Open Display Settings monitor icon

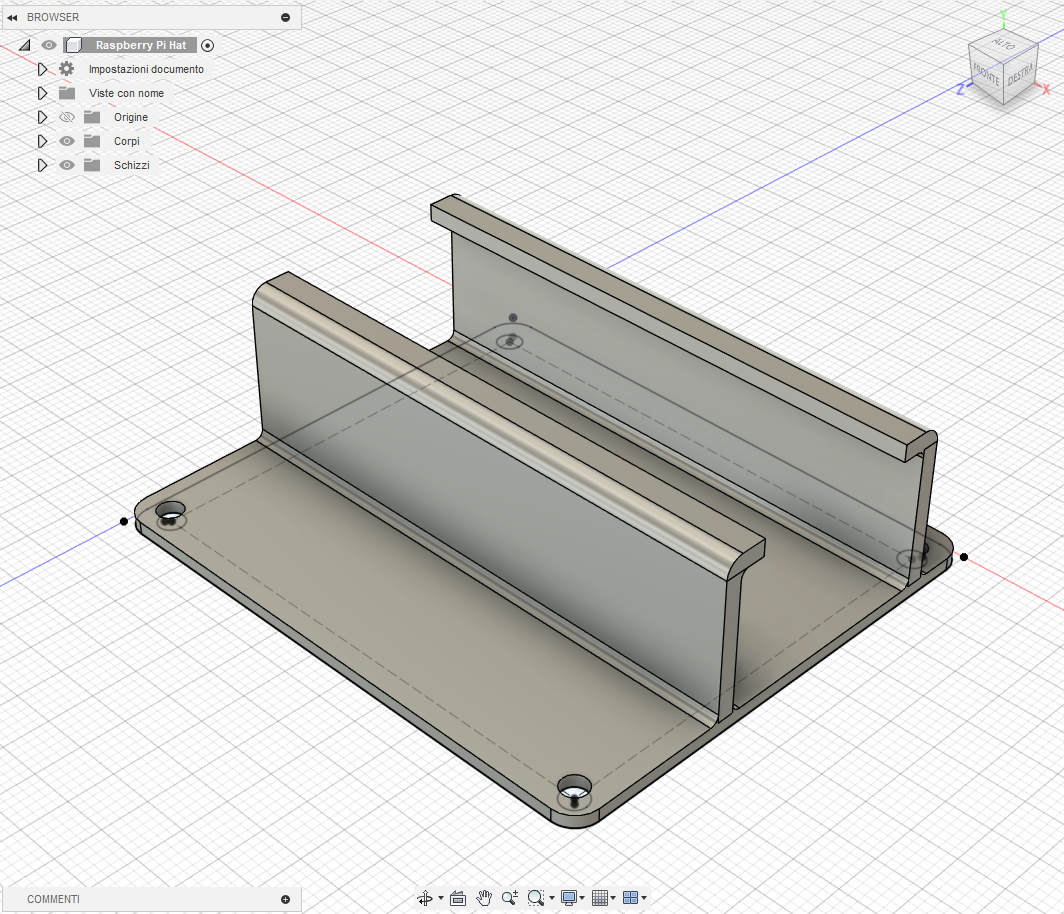pos(569,898)
